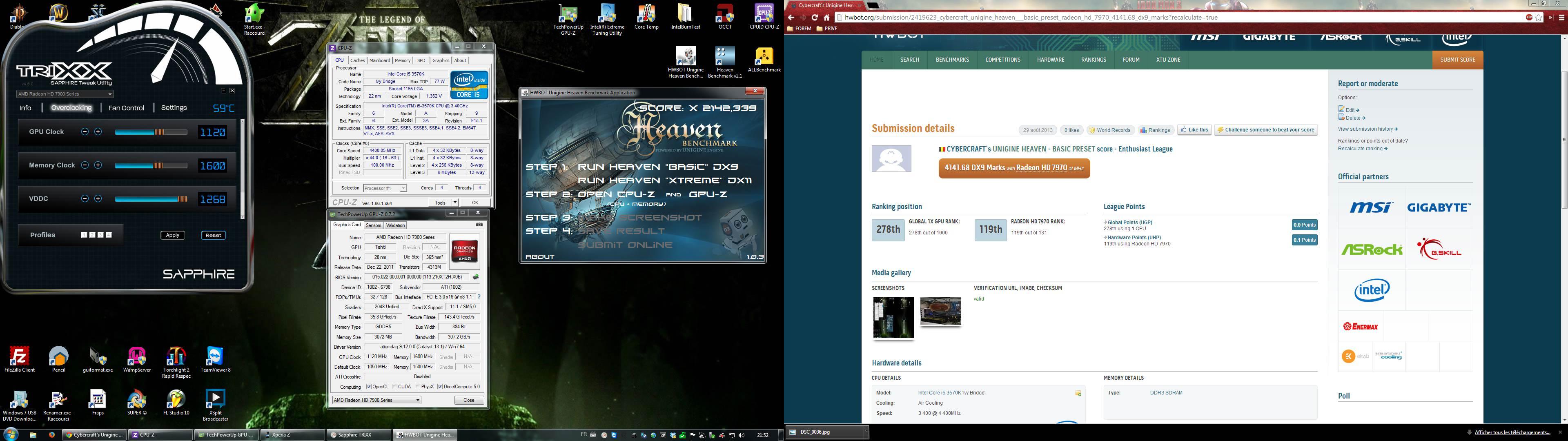Decrease Memory Clock with minus button
This screenshot has height=441, width=1568.
point(85,165)
